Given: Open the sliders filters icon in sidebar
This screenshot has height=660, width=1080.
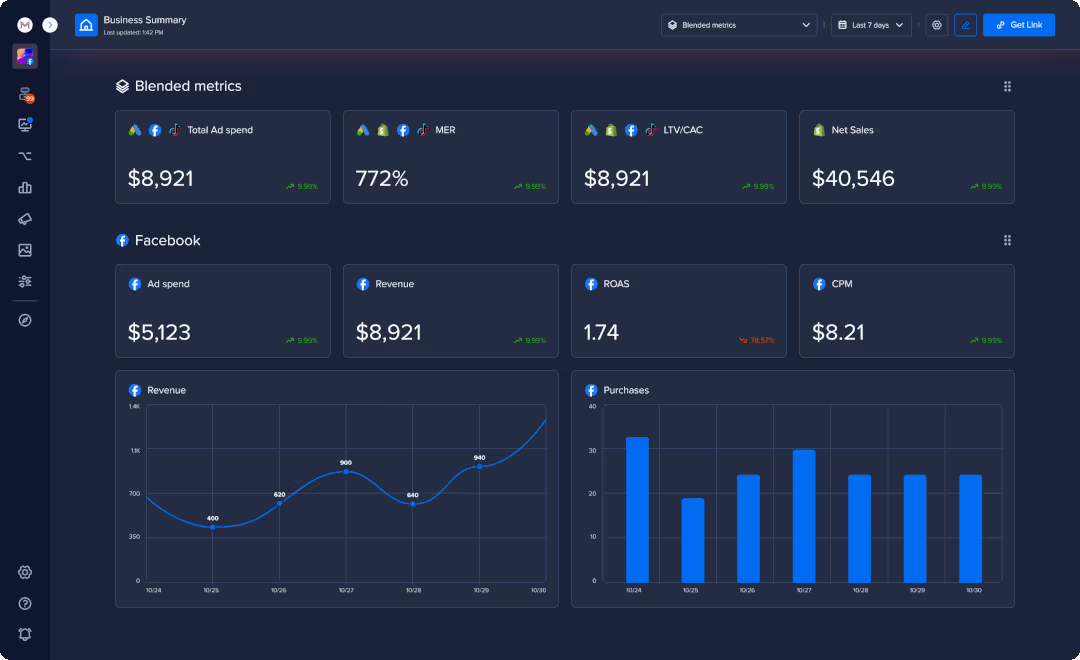Looking at the screenshot, I should pos(25,281).
